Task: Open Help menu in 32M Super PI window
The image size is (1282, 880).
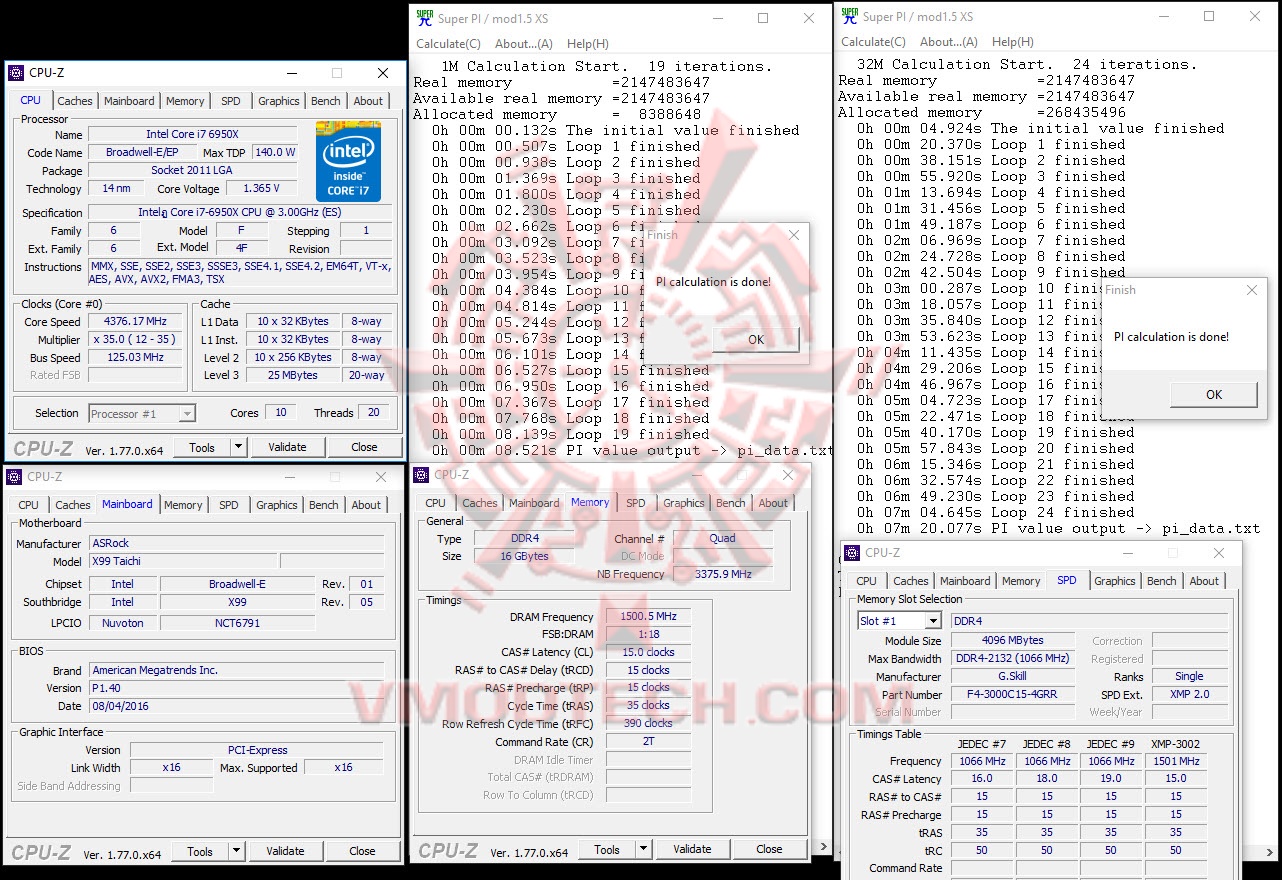Action: 1013,42
